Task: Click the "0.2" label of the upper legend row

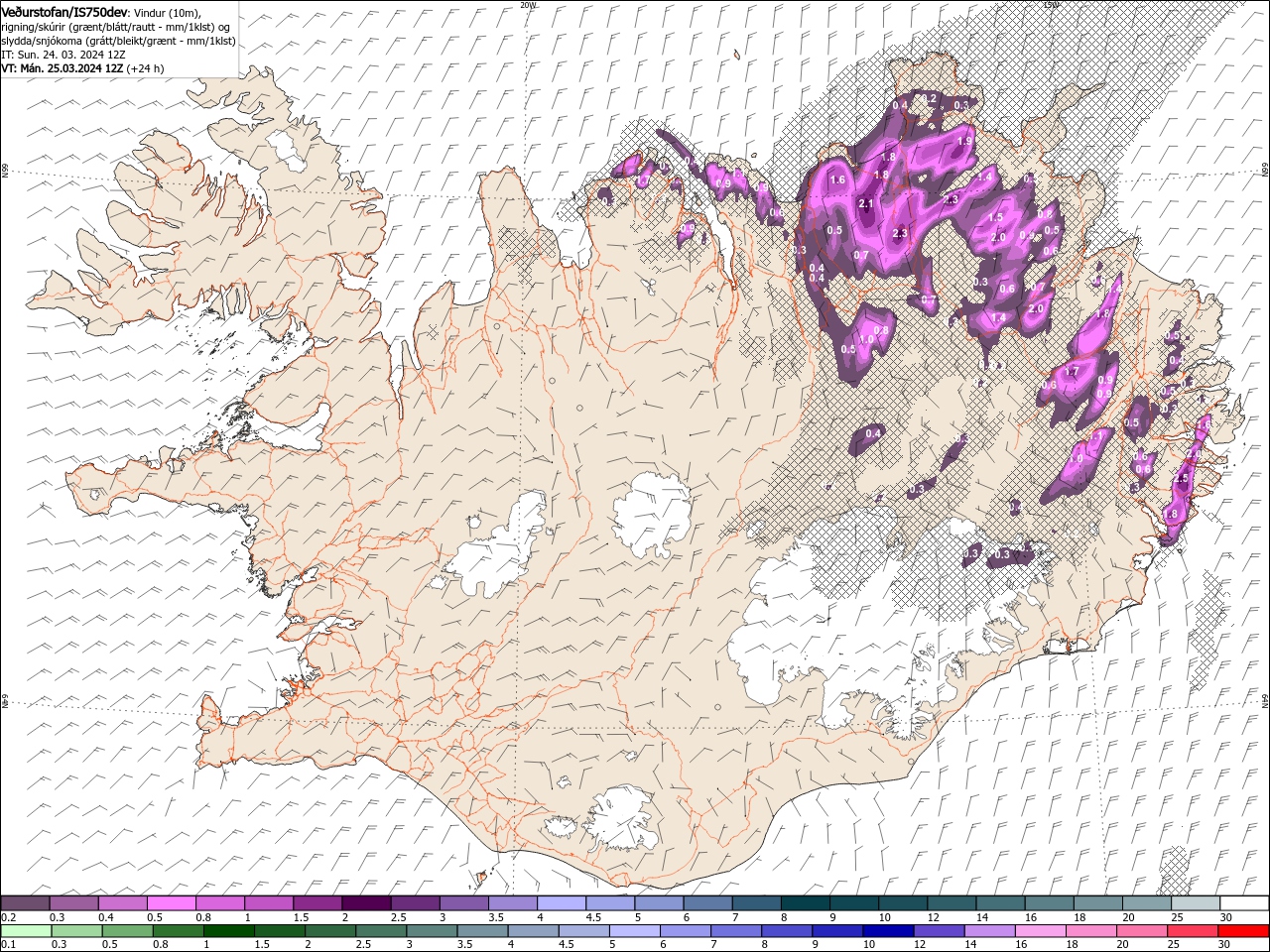Action: pyautogui.click(x=8, y=917)
